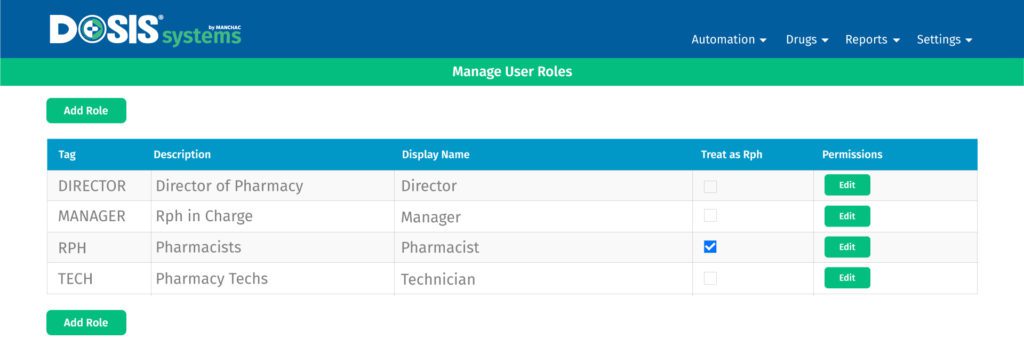Edit permissions for the RPH role

[x=847, y=247]
